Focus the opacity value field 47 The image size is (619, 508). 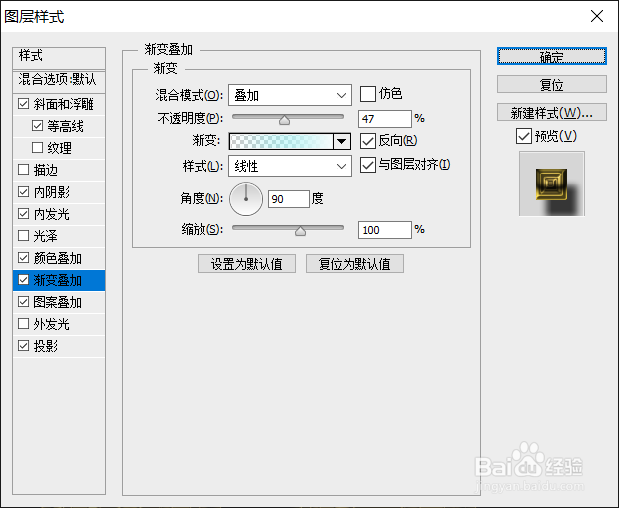385,119
